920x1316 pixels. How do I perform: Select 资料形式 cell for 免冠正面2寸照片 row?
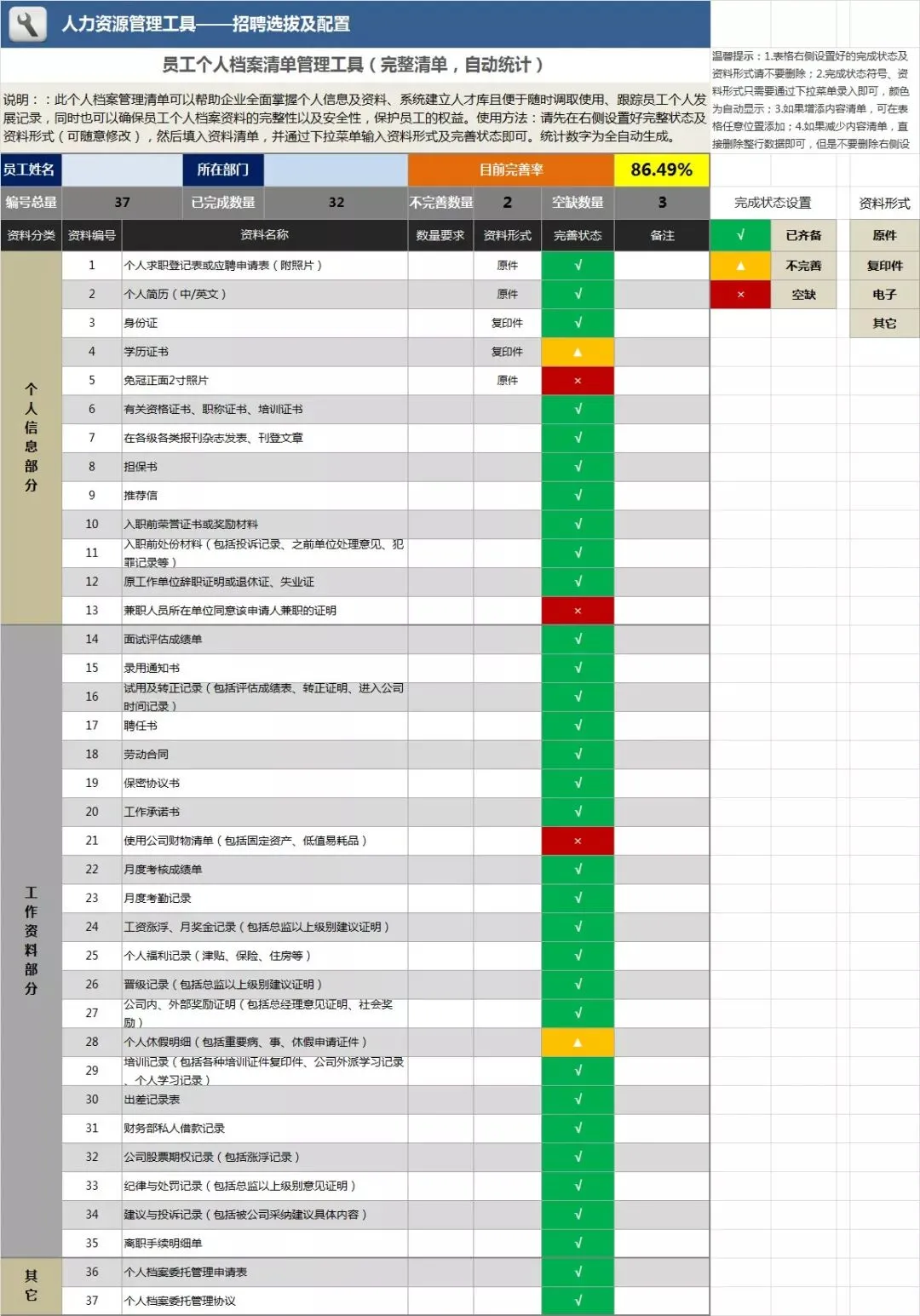click(507, 381)
